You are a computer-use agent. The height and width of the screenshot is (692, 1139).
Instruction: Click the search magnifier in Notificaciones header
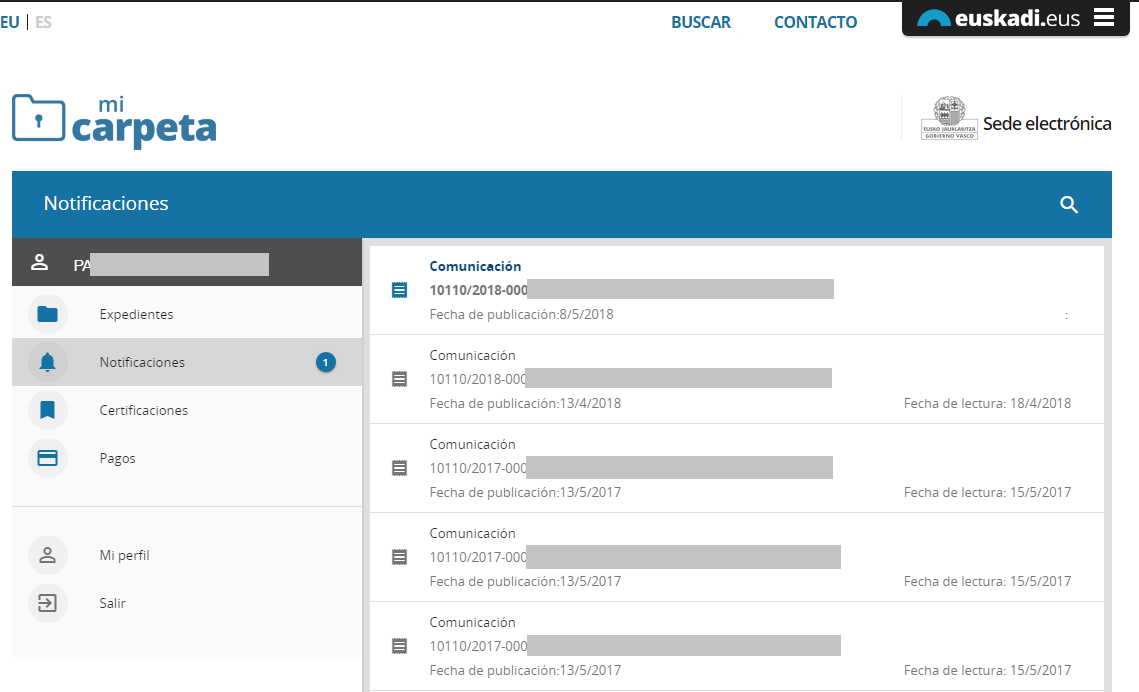[x=1069, y=205]
